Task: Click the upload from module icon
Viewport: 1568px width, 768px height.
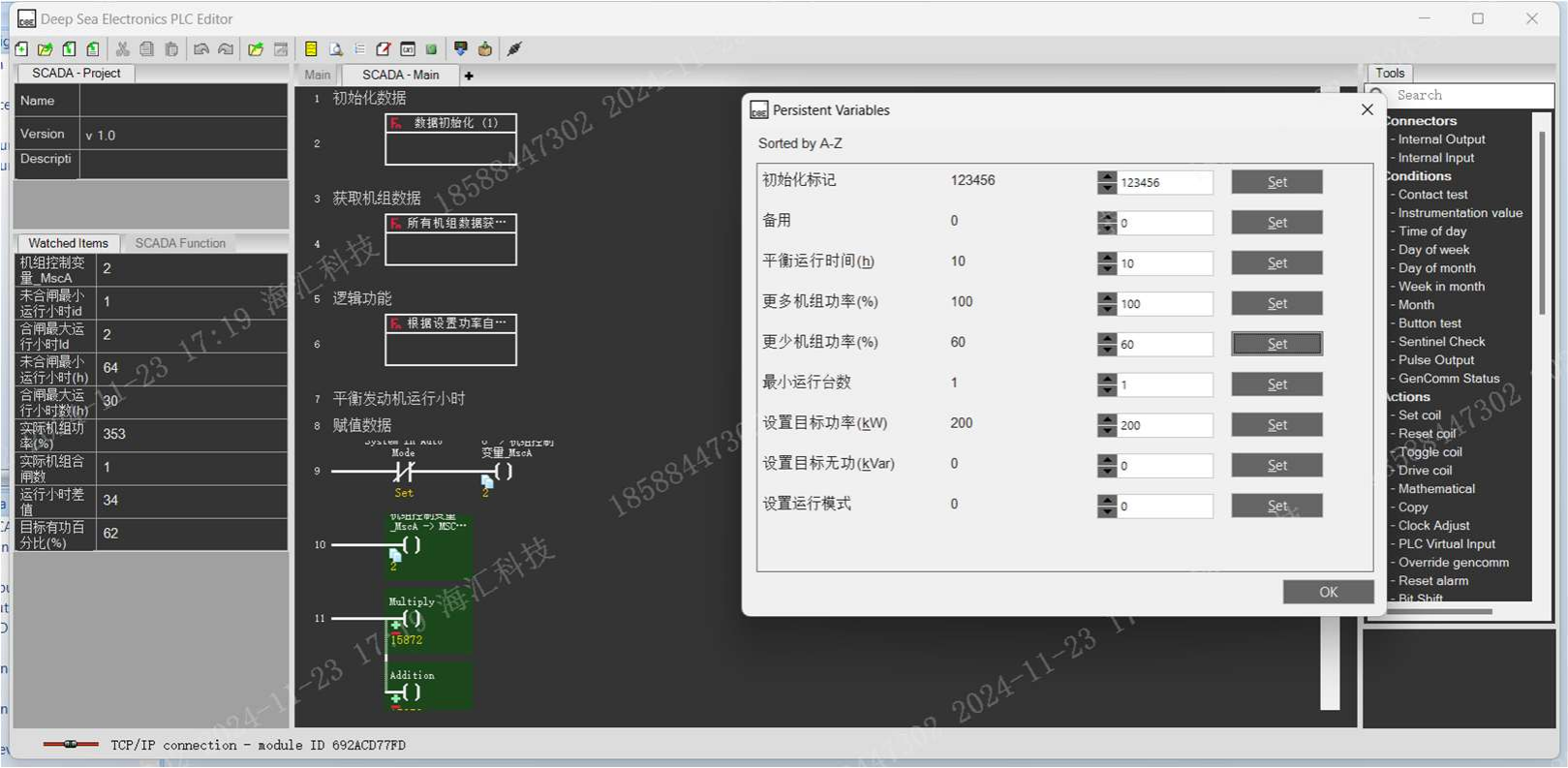Action: point(485,48)
